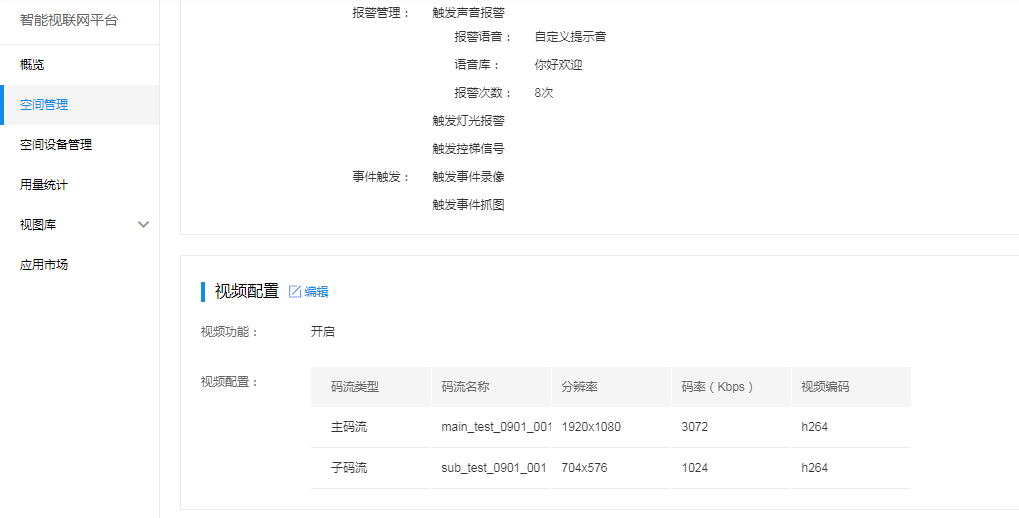1019x518 pixels.
Task: Select h264 in the 主码流 row
Action: point(814,427)
